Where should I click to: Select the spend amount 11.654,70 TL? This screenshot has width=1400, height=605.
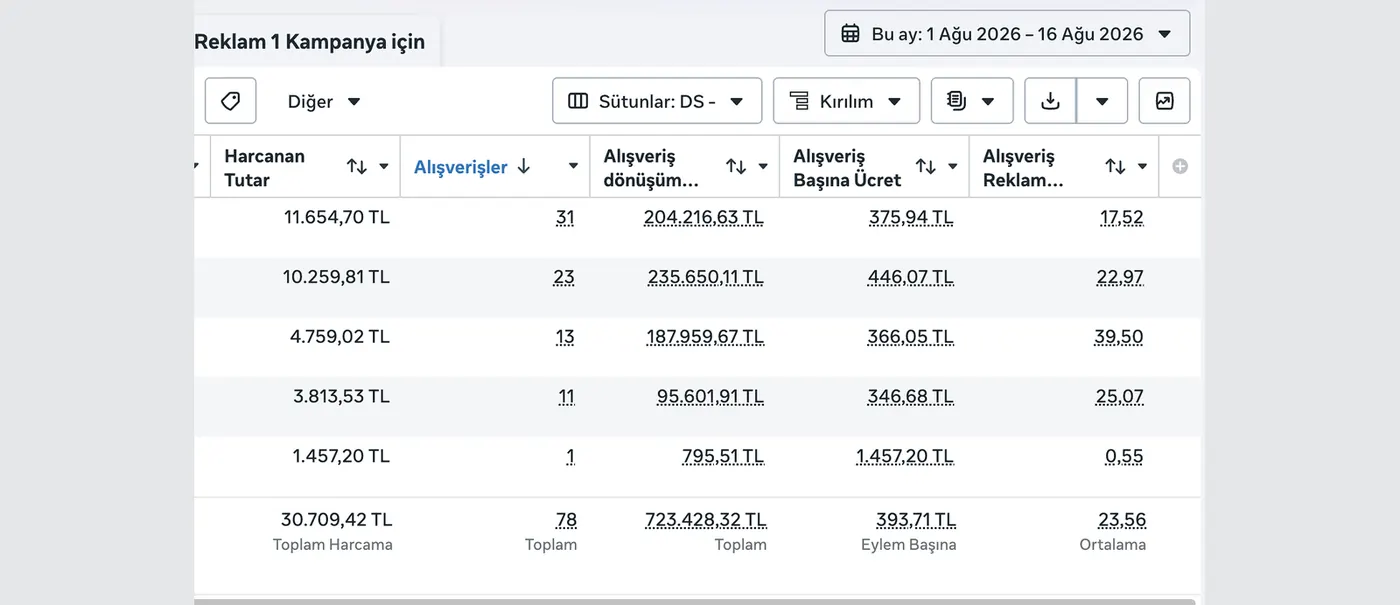click(337, 217)
